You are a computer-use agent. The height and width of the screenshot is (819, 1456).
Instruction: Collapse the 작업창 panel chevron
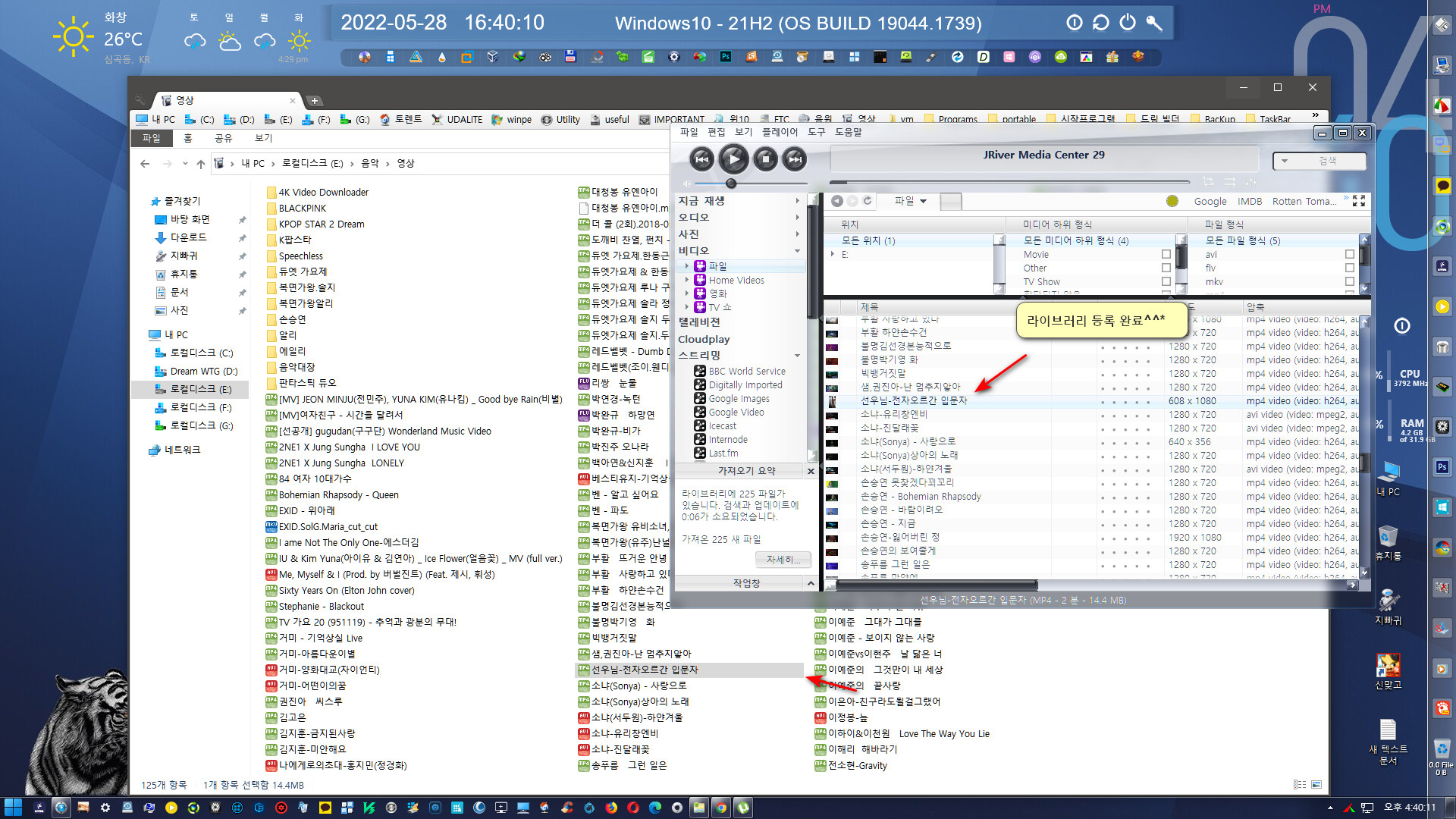tap(811, 583)
